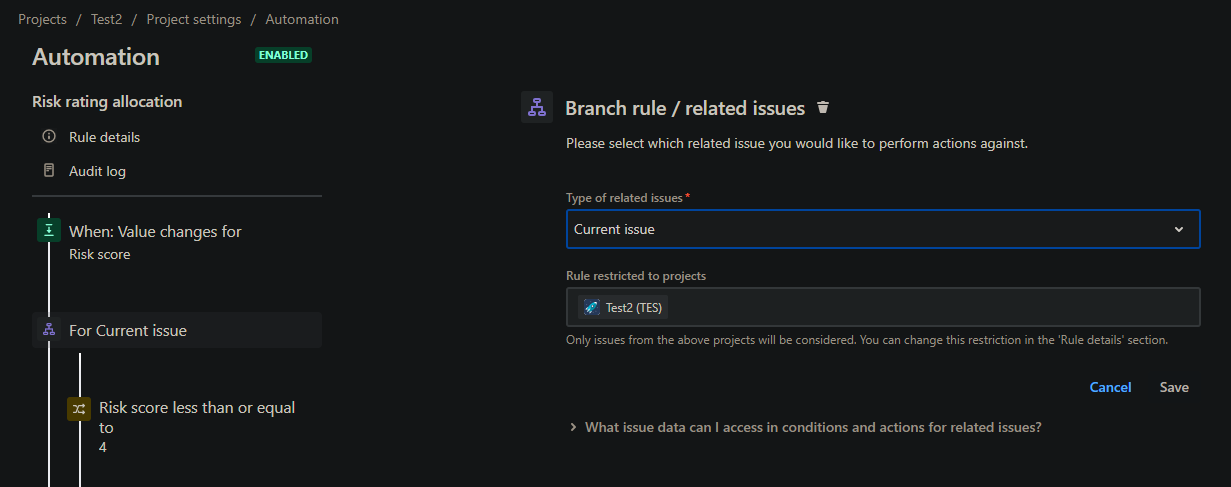Image resolution: width=1231 pixels, height=487 pixels.
Task: Click the purple branch icon beside heading
Action: tap(537, 107)
